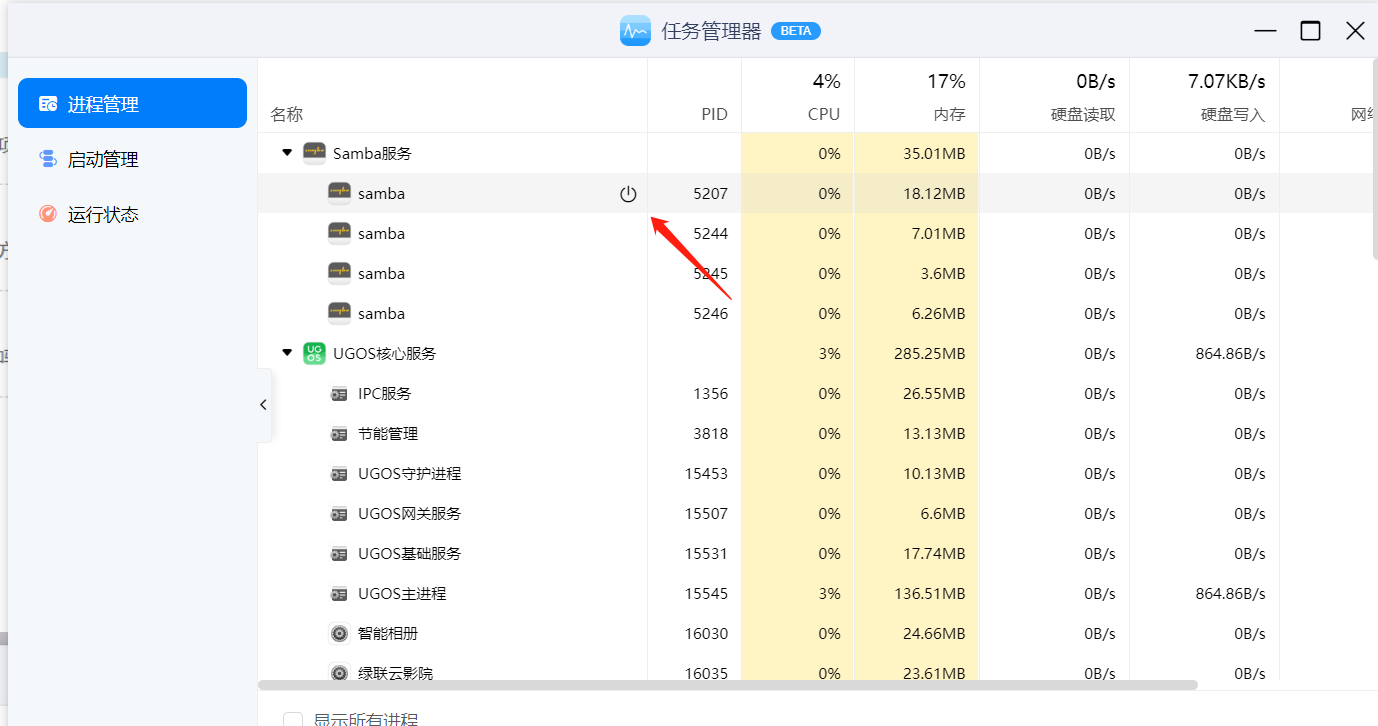Sort by the CPU column header
Screen dimensions: 1378x726
pos(824,114)
